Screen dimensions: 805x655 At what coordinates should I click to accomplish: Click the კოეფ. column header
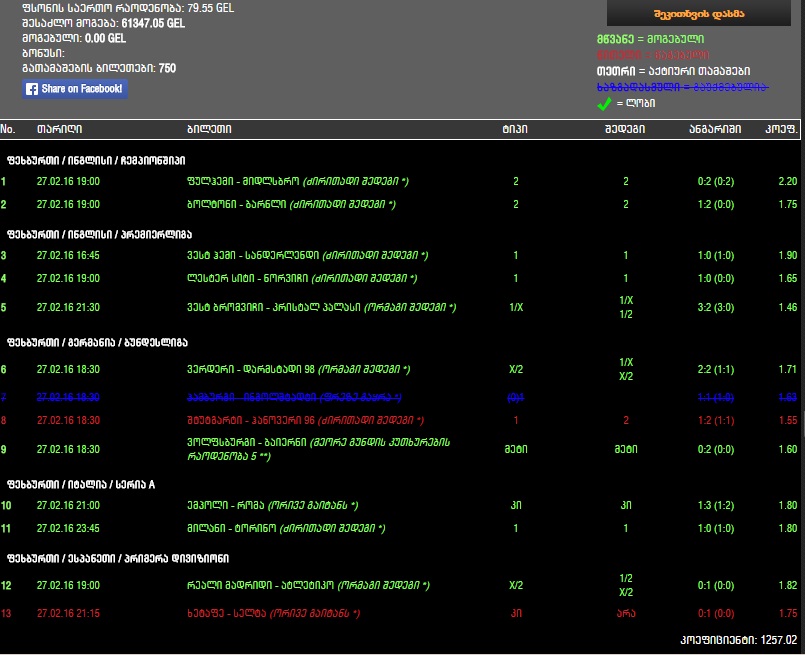click(x=780, y=129)
